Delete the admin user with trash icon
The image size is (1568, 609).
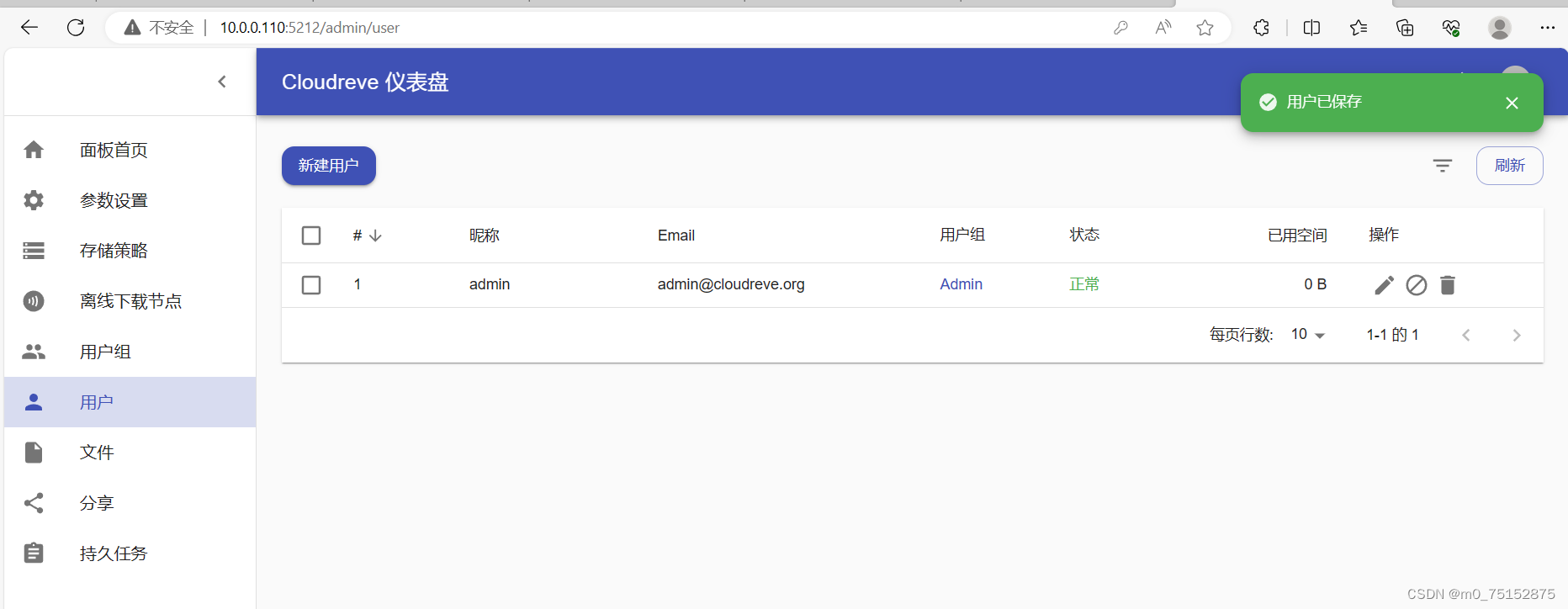pyautogui.click(x=1448, y=285)
